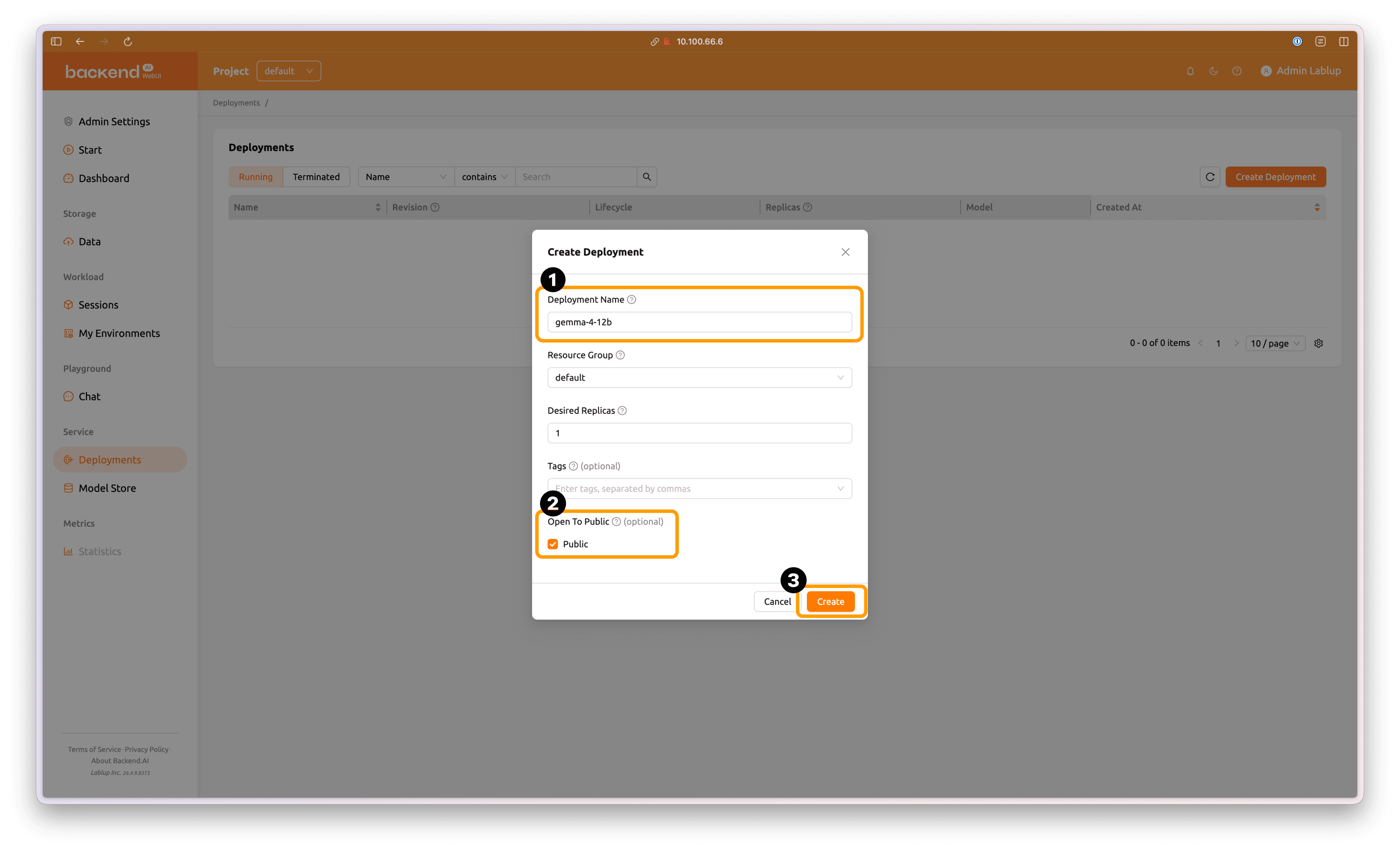Click the Deployments breadcrumb link
The width and height of the screenshot is (1400, 852).
tap(236, 103)
